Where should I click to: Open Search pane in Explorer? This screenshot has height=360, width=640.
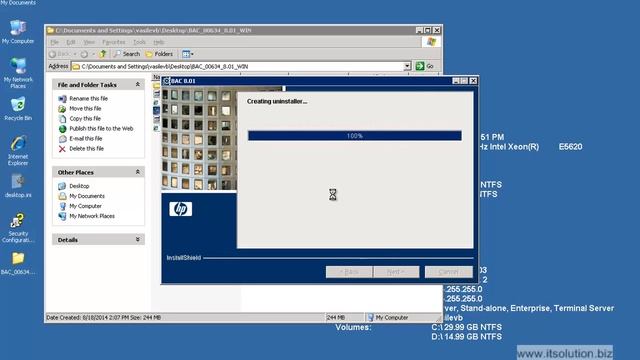(x=127, y=54)
